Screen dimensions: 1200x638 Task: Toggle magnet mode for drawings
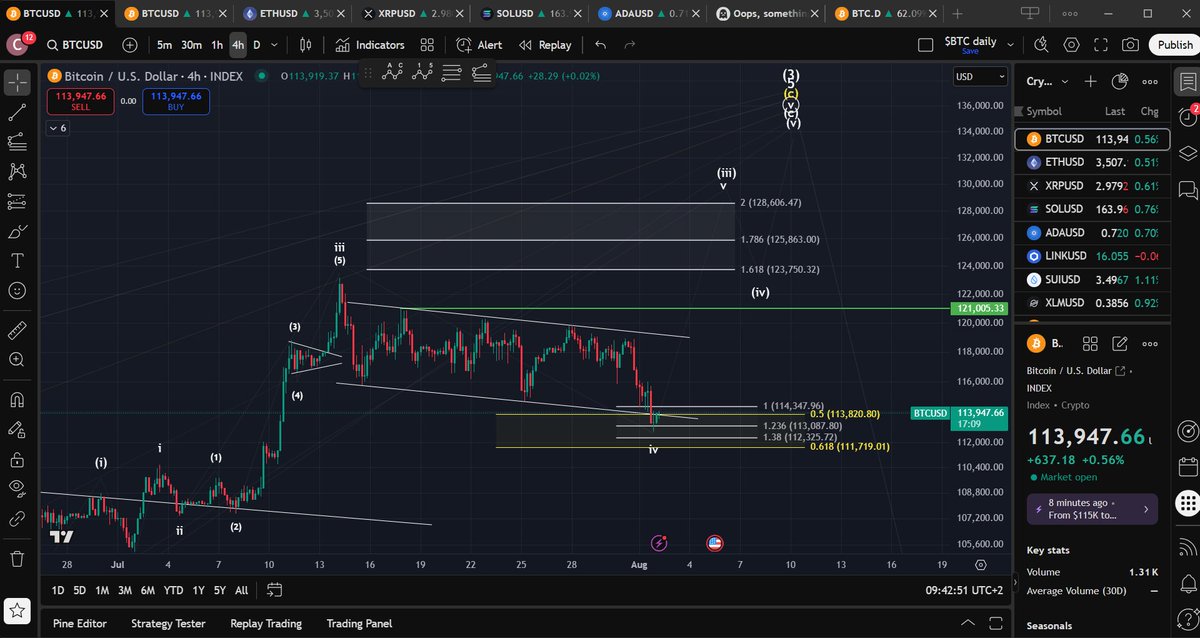click(x=17, y=399)
